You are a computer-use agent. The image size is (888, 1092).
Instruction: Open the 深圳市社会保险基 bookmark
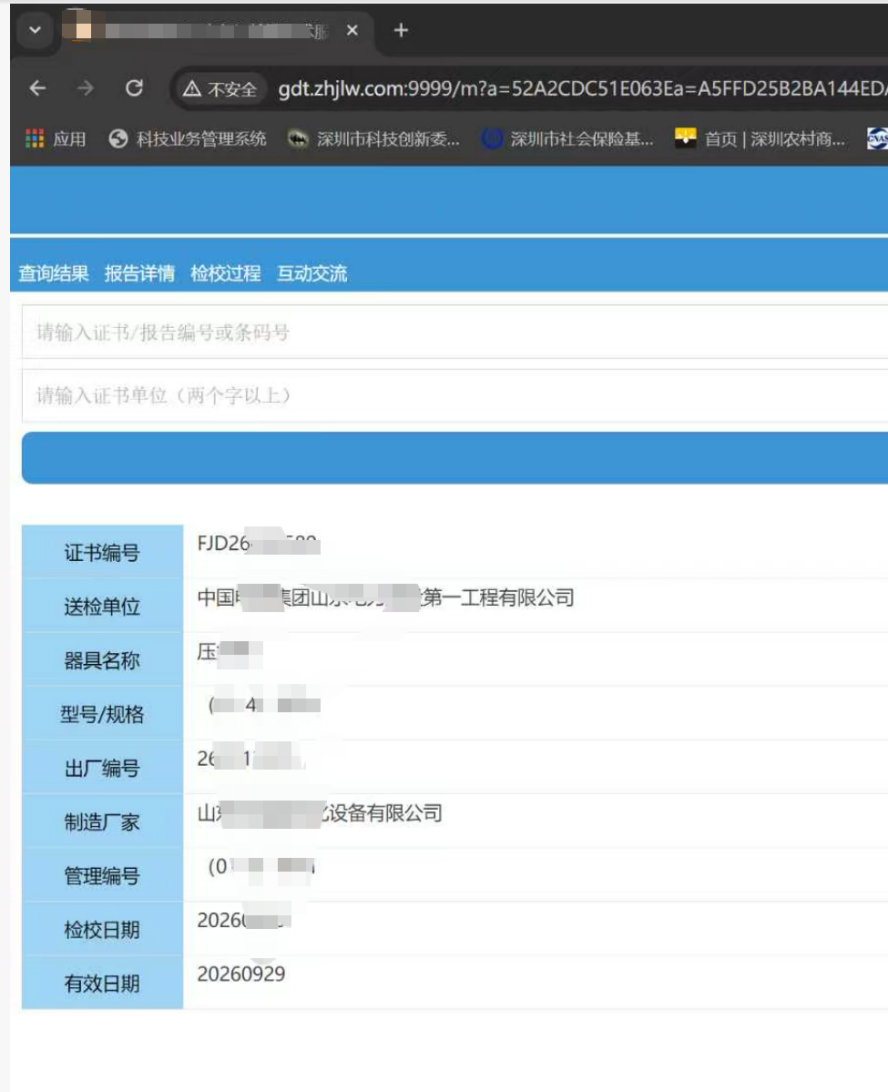coord(568,139)
